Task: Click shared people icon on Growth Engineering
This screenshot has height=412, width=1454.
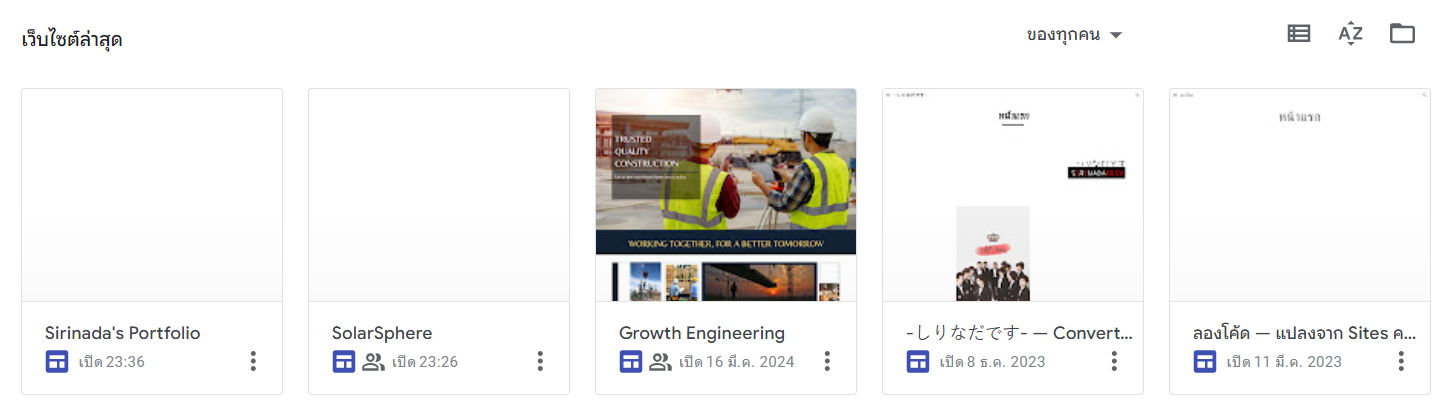Action: click(x=660, y=361)
